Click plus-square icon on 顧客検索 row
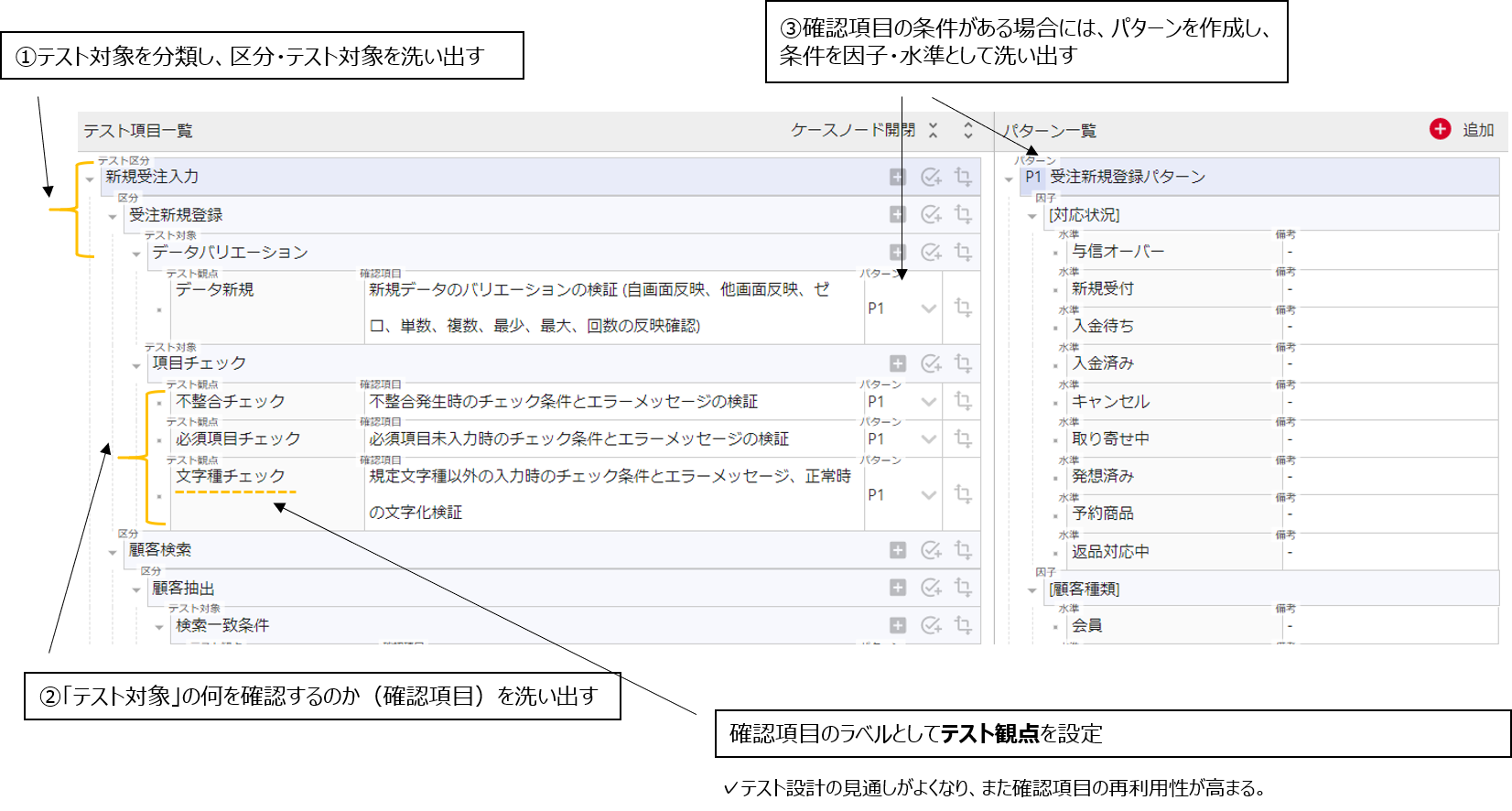 click(898, 550)
